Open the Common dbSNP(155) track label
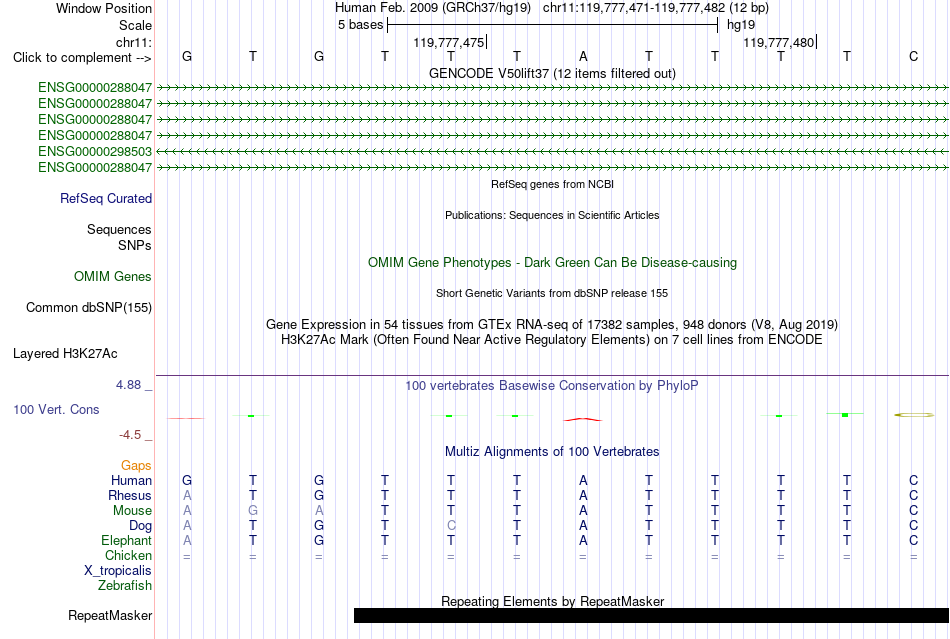This screenshot has width=950, height=639. pyautogui.click(x=89, y=308)
